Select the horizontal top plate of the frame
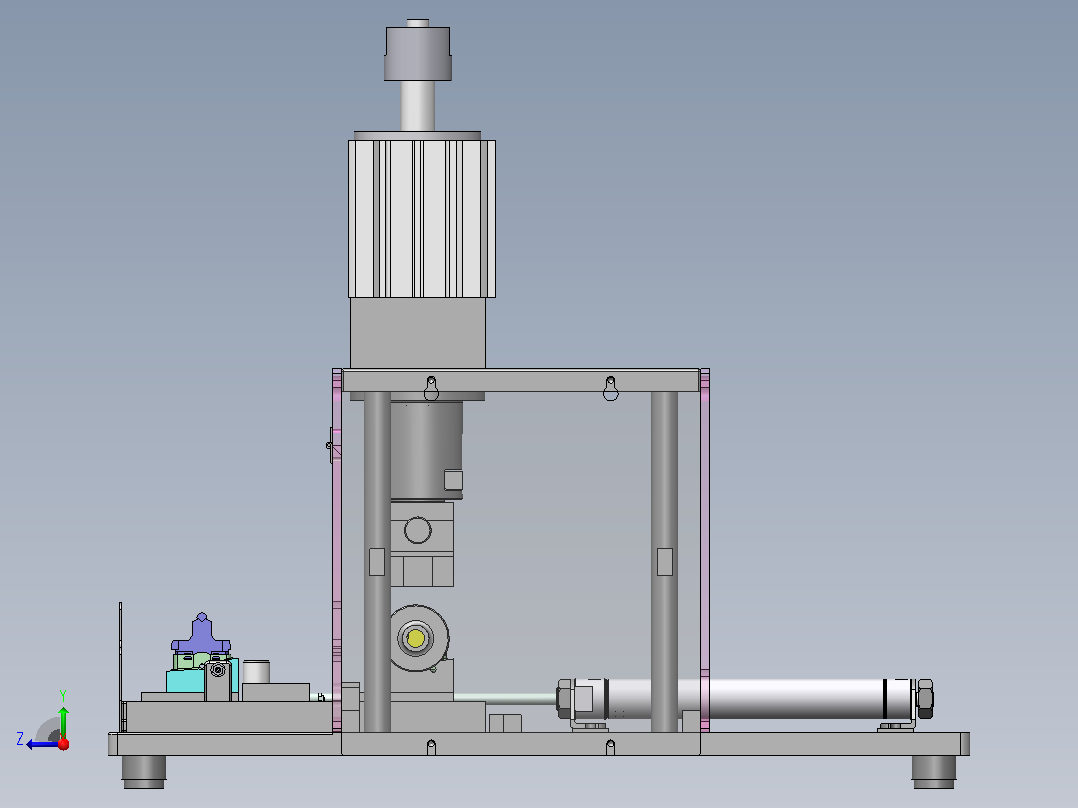1078x808 pixels. tap(521, 381)
